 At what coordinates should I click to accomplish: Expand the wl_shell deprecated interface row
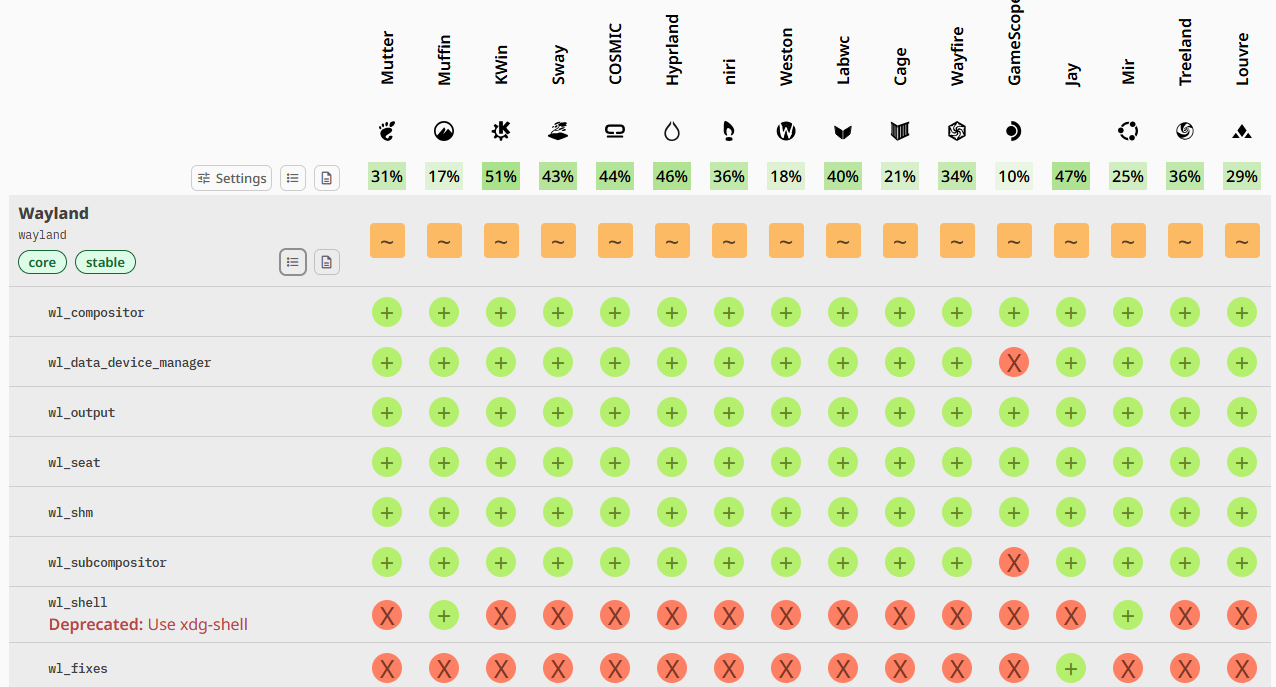[78, 603]
